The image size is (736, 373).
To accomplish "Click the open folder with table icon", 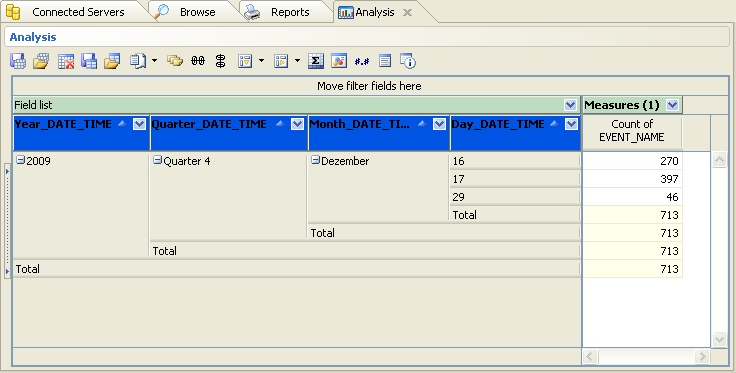I will point(112,61).
